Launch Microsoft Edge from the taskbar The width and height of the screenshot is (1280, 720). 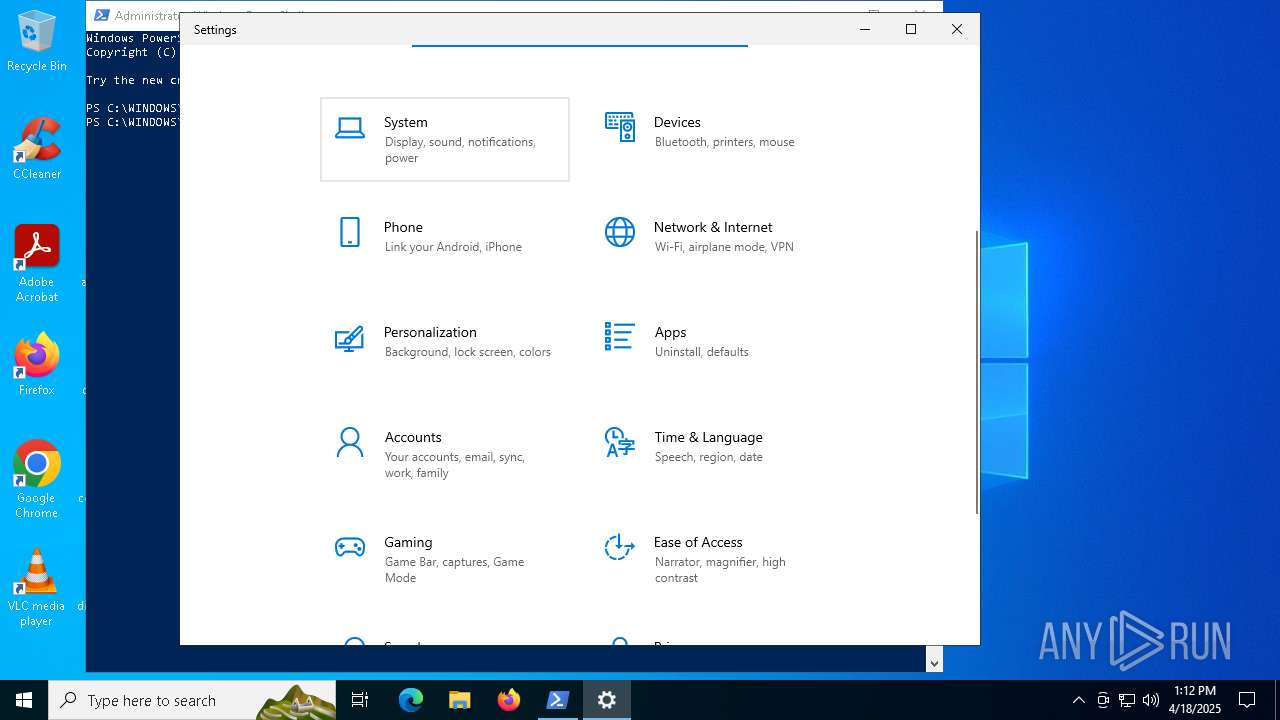411,700
